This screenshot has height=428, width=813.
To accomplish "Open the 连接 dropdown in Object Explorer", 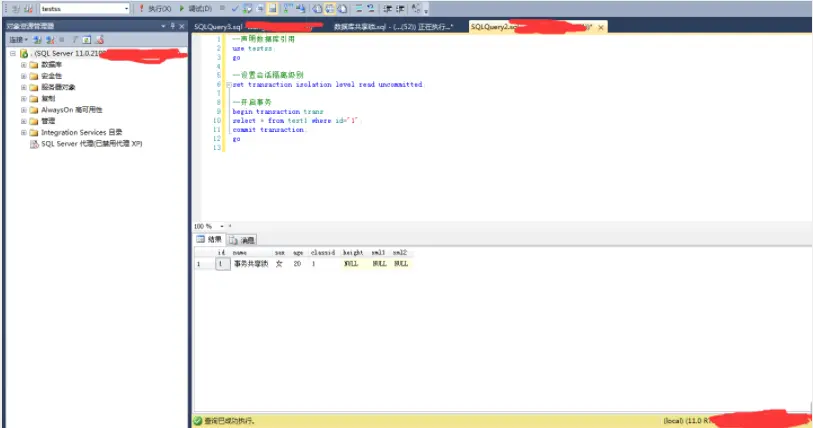I will [x=18, y=39].
